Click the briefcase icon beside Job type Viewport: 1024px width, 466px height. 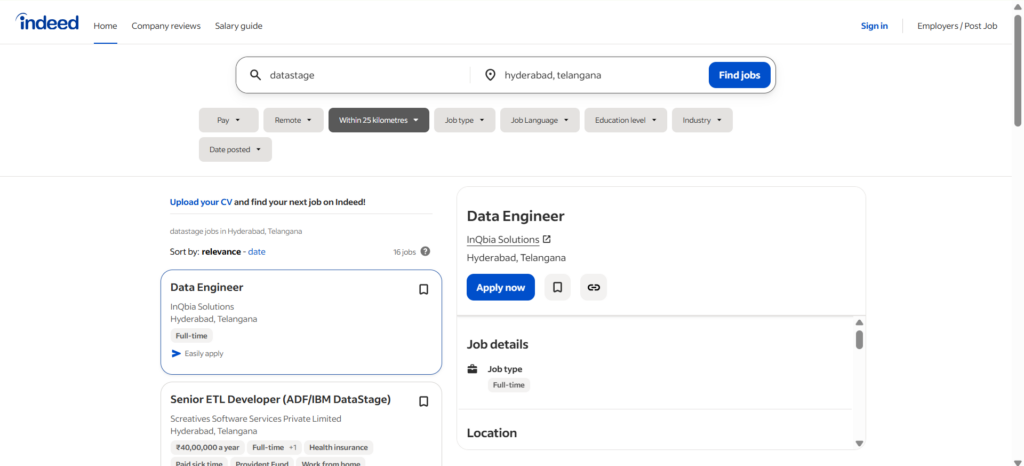pyautogui.click(x=472, y=369)
